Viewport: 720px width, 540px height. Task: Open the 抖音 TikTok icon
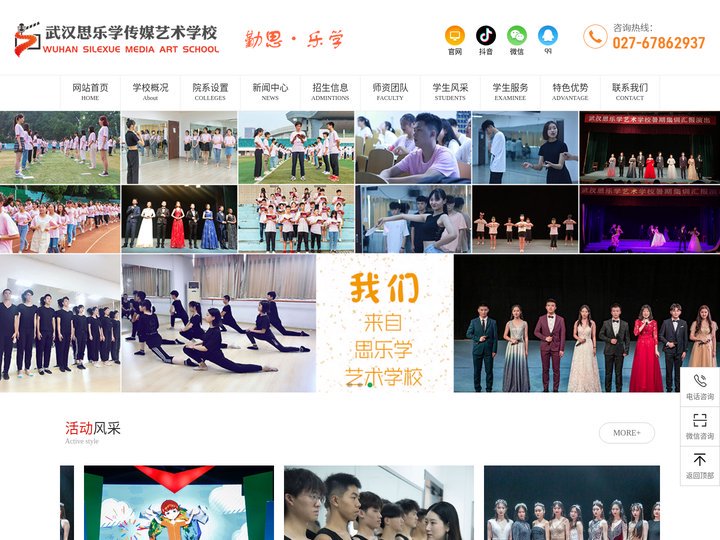(x=485, y=35)
